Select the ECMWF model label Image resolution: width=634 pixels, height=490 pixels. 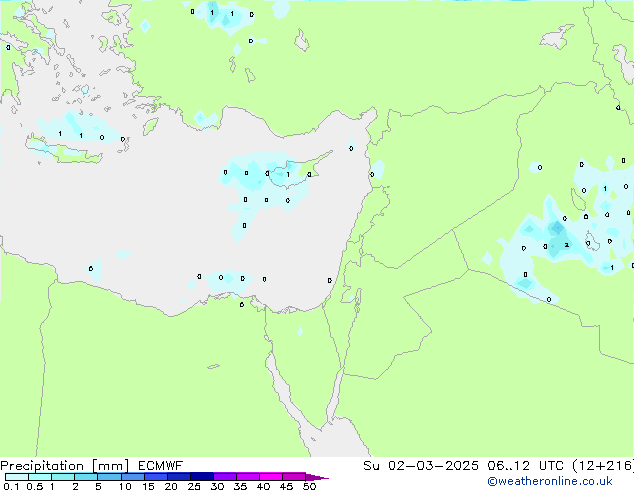click(161, 466)
